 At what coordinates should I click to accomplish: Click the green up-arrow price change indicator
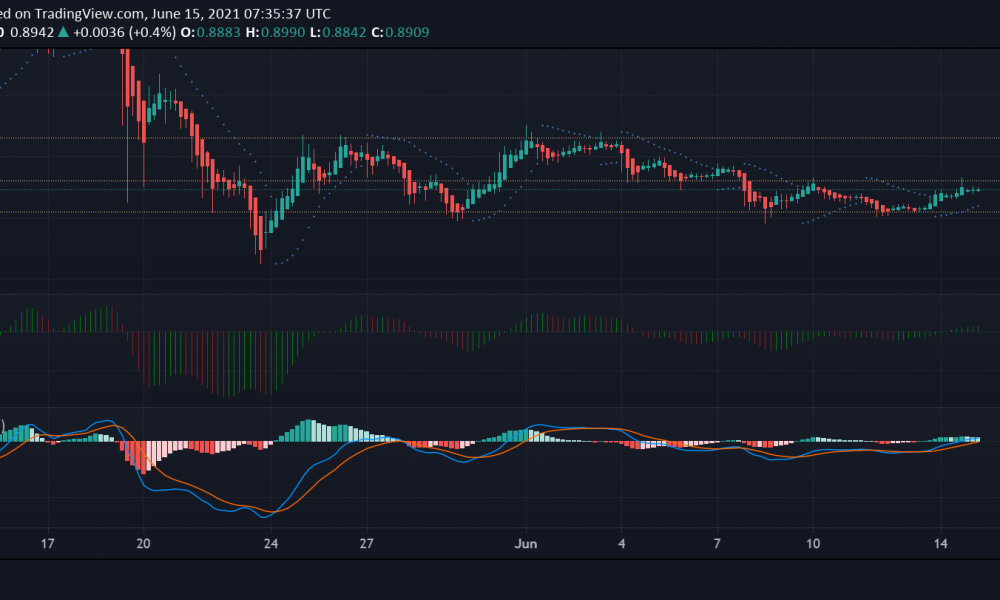click(63, 32)
